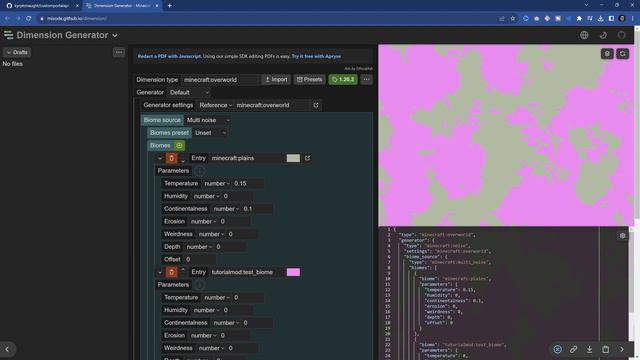Expand the Drafts folder button

(17, 52)
